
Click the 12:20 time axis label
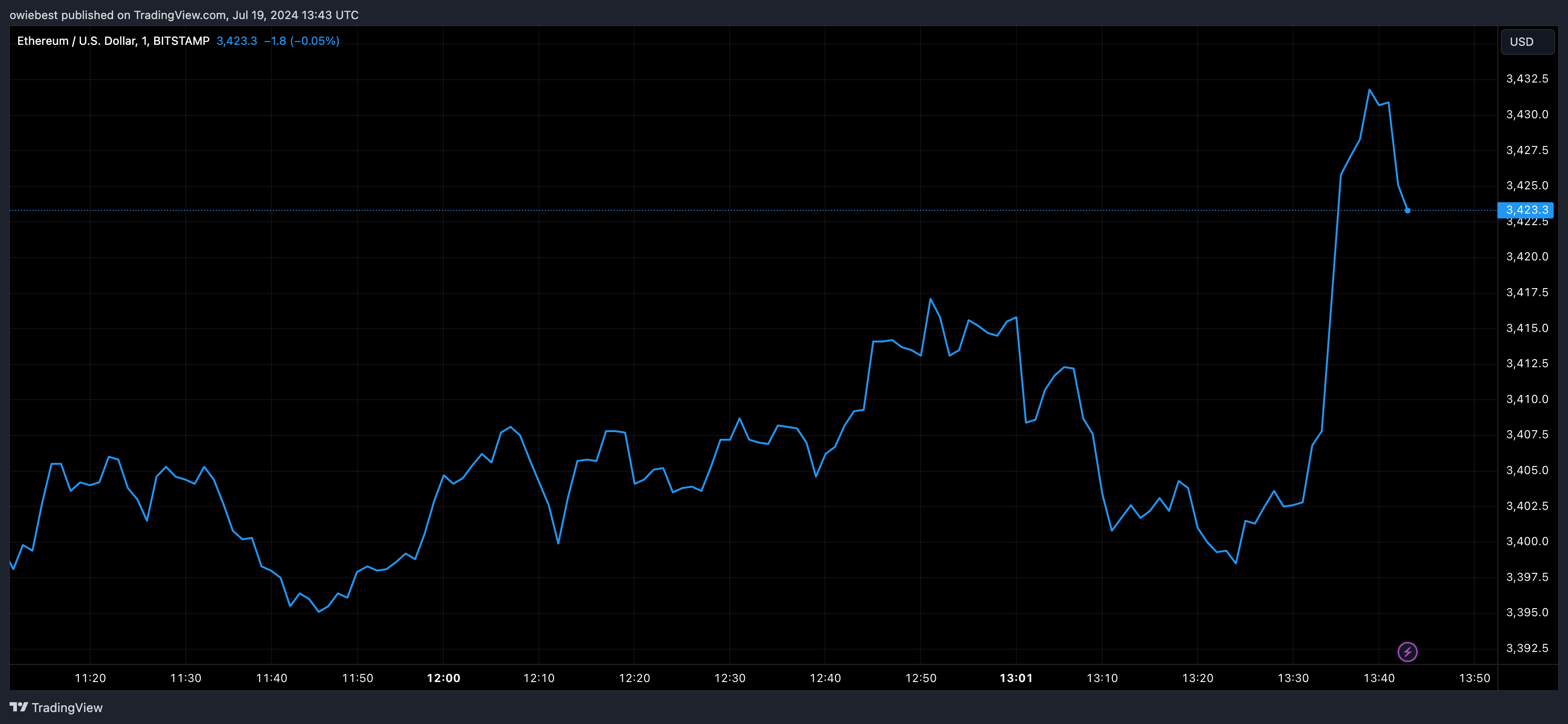[x=634, y=678]
